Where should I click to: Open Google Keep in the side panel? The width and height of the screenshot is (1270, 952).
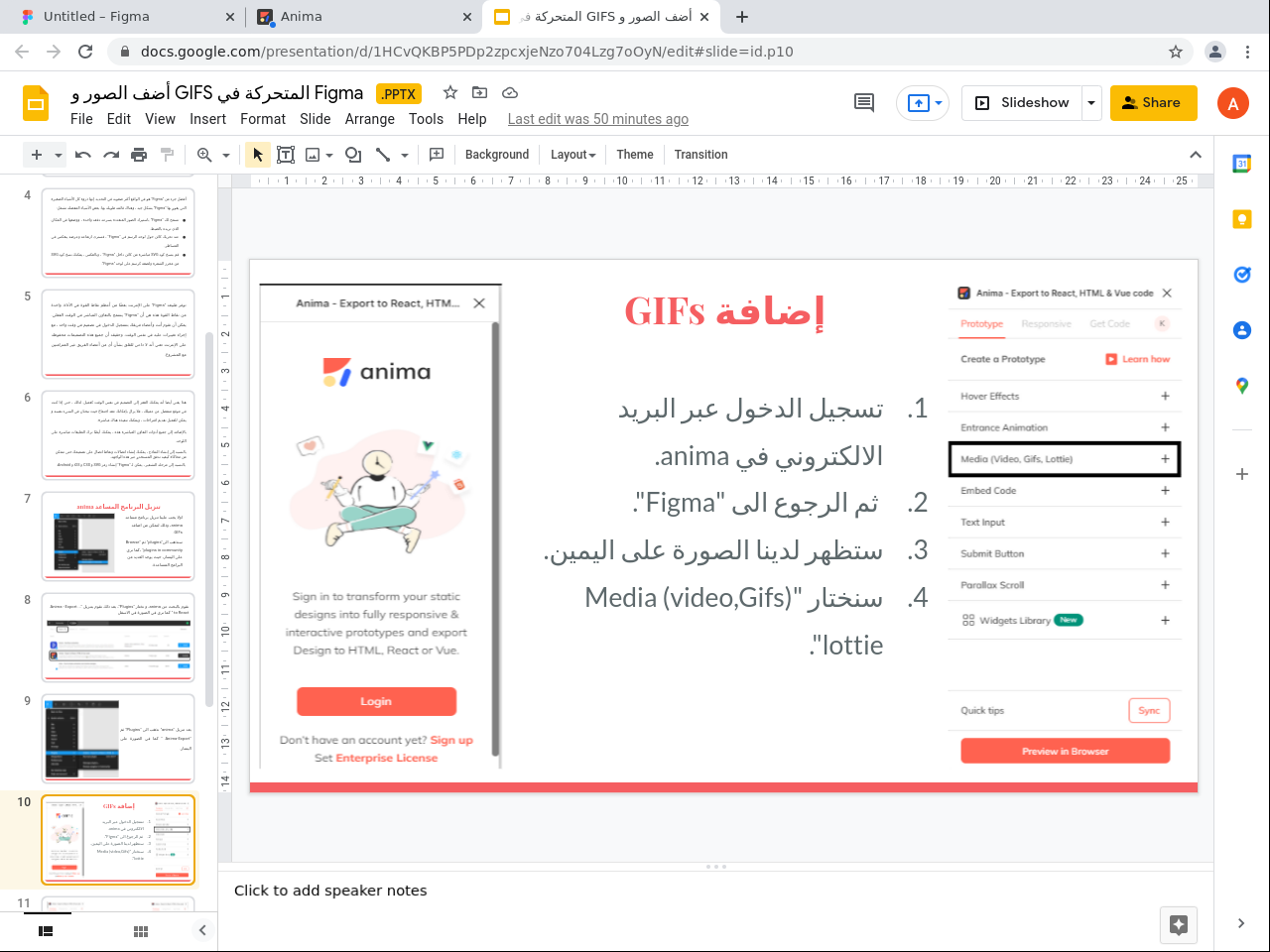pos(1241,219)
